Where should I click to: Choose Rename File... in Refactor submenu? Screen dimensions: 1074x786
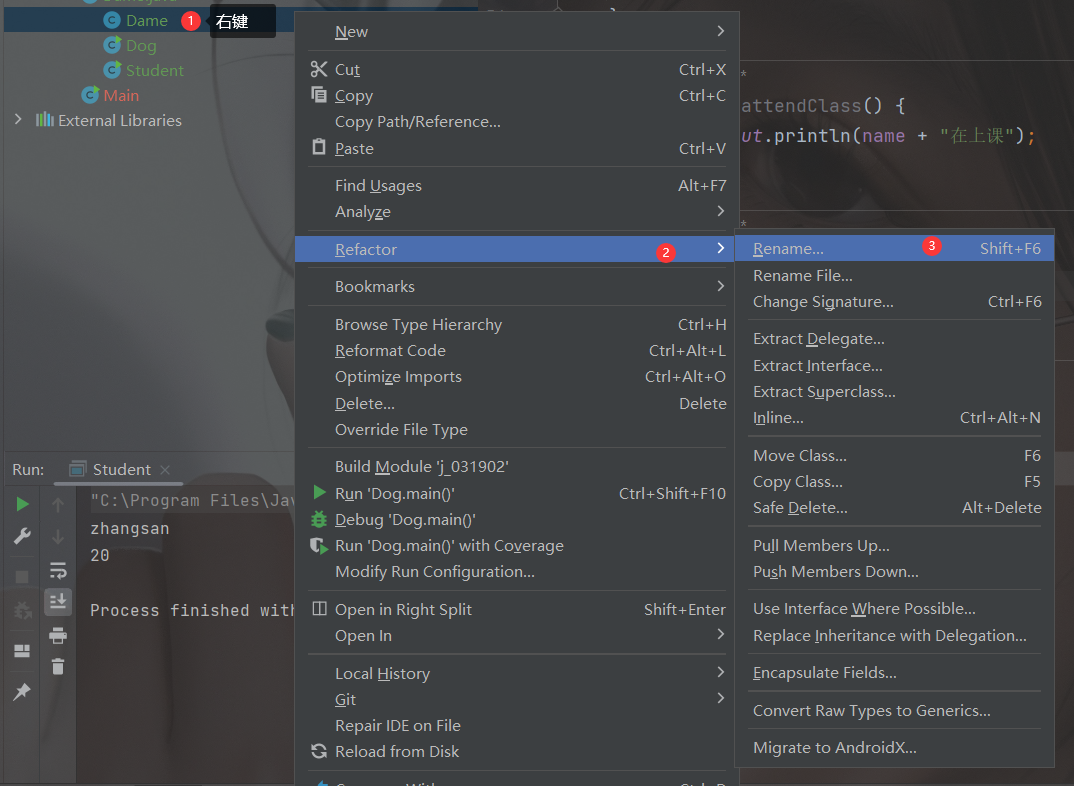[x=894, y=275]
